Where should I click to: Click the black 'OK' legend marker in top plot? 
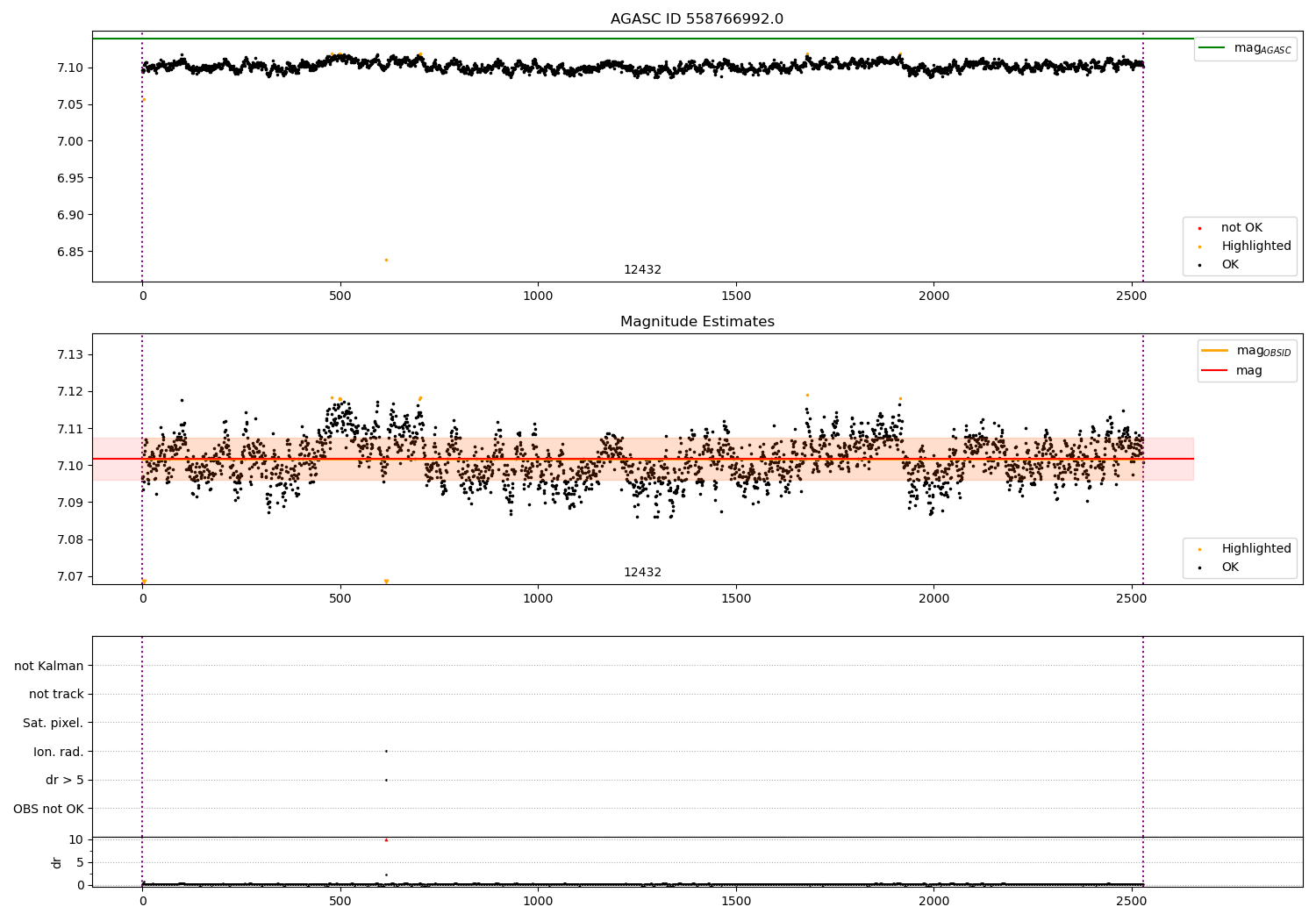[x=1199, y=265]
